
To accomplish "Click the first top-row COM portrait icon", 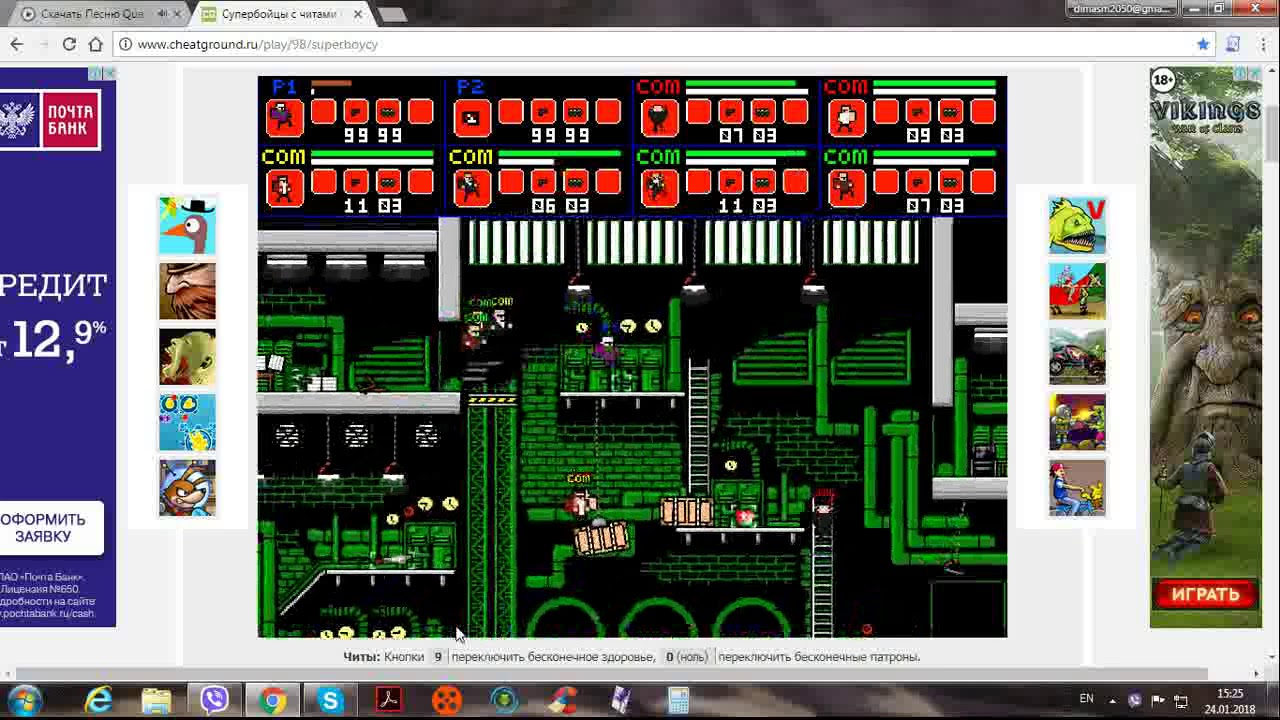I will (x=659, y=117).
